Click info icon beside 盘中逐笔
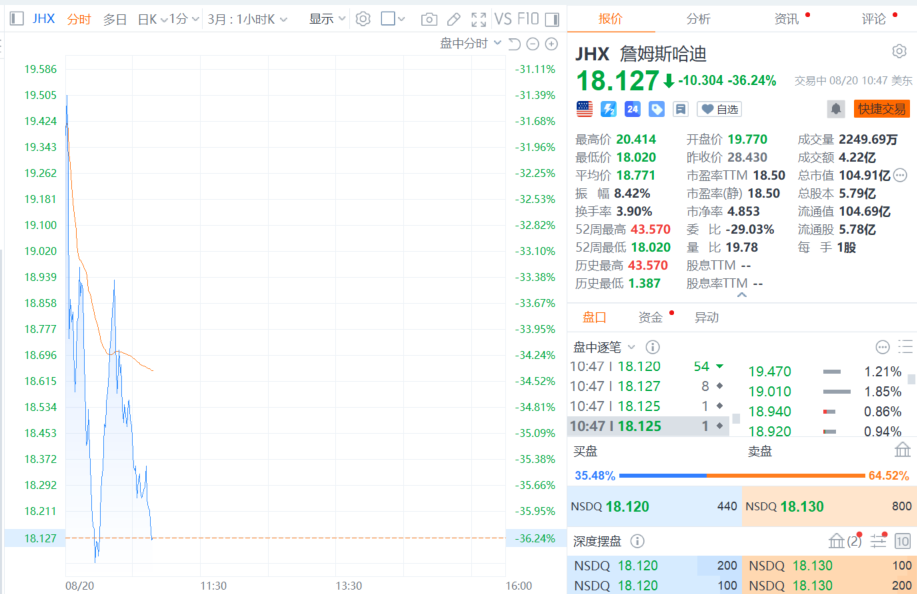The height and width of the screenshot is (594, 917). [x=653, y=347]
